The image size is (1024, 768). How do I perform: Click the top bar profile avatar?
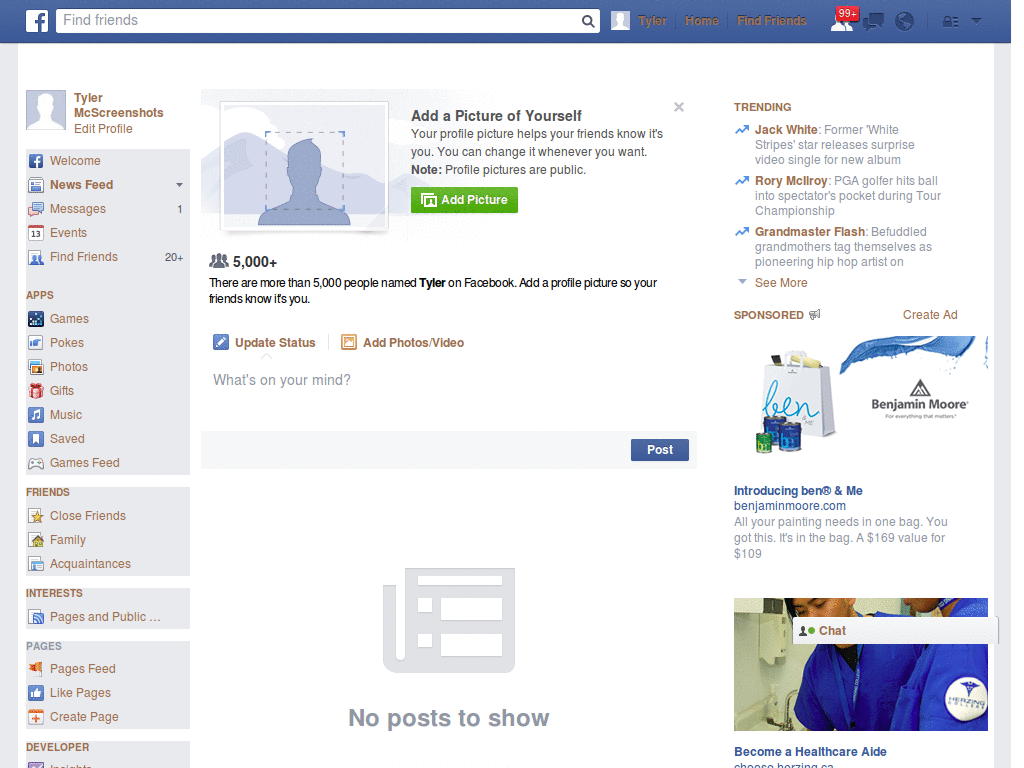coord(620,21)
